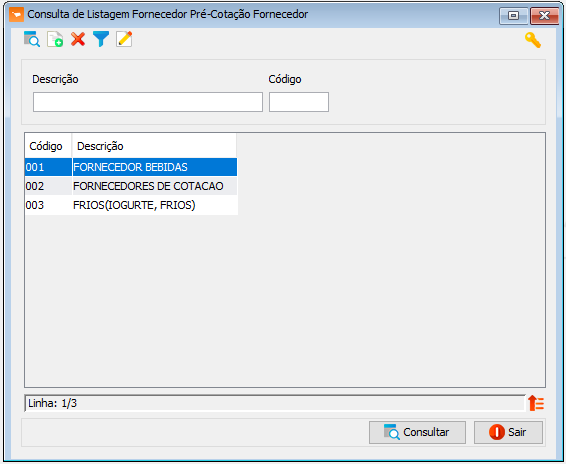Click the Sair exit button

point(508,432)
